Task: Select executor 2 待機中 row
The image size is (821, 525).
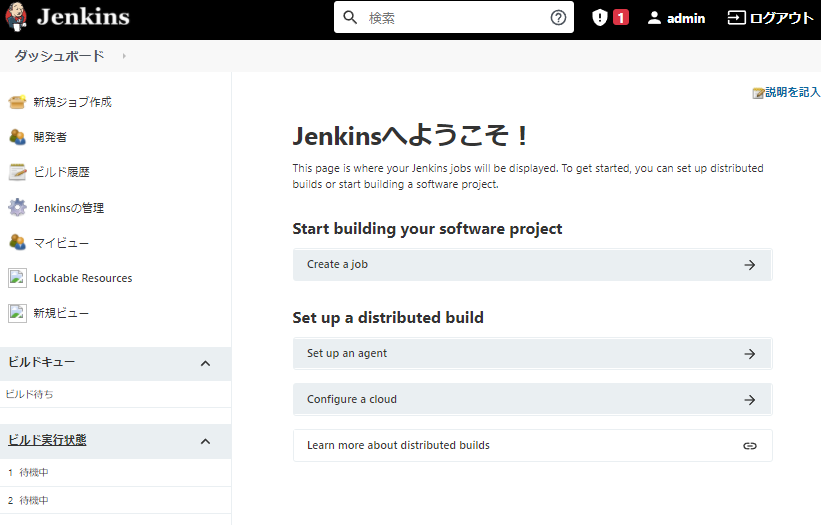Action: (115, 500)
